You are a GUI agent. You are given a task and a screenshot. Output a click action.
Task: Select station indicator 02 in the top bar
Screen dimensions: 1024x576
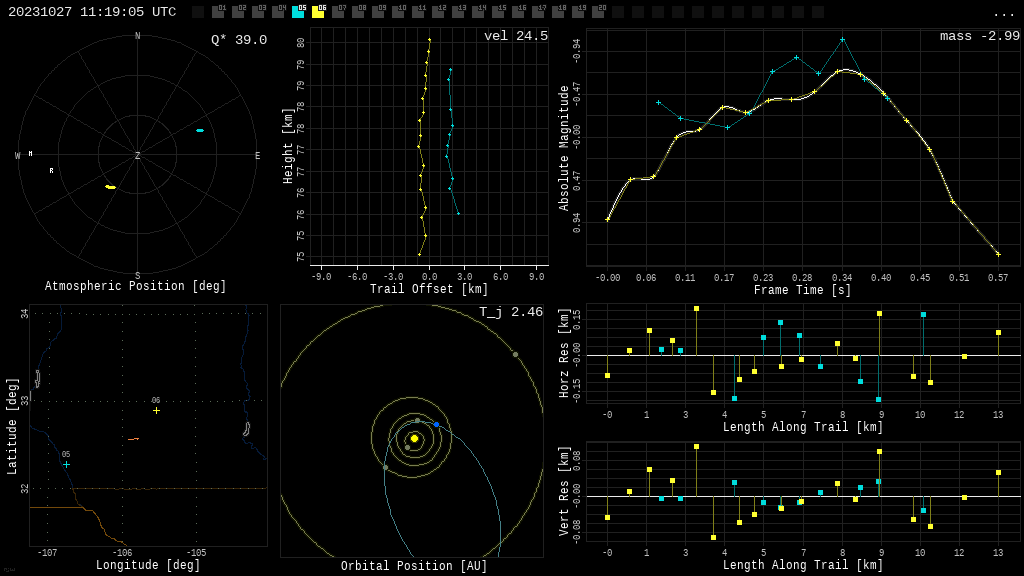point(238,12)
